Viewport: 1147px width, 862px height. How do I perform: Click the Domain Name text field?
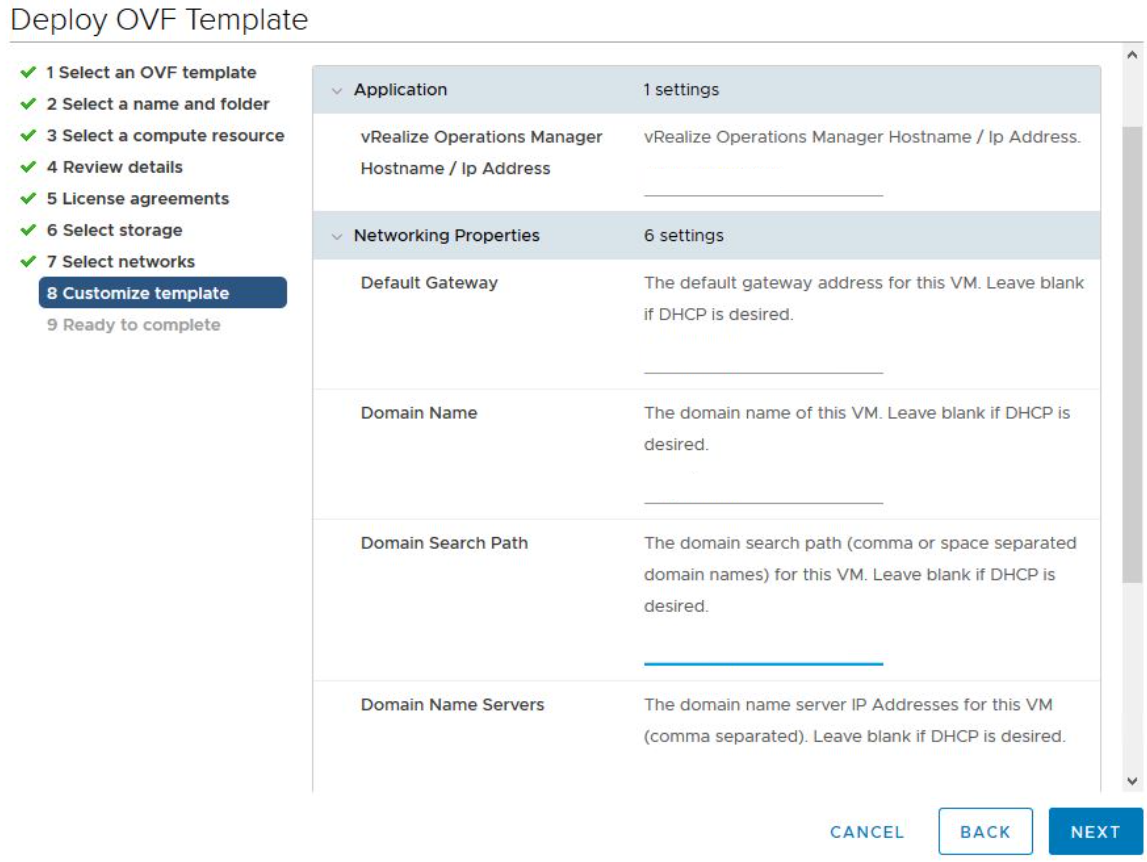[x=763, y=490]
